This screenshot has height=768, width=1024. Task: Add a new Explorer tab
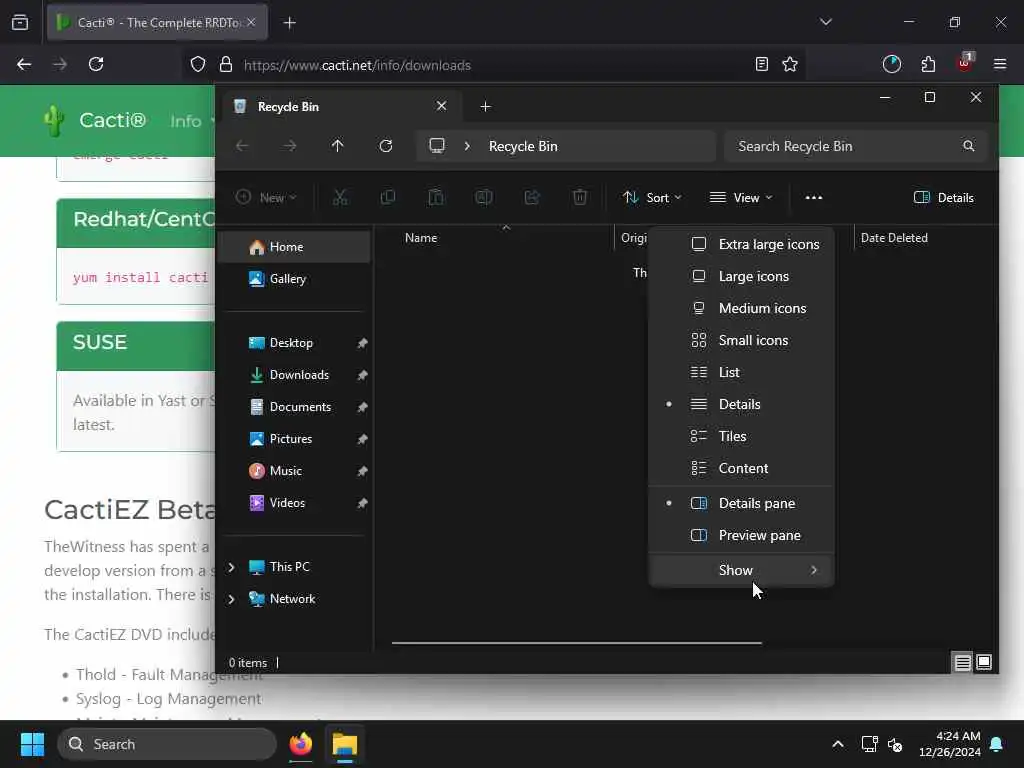click(x=485, y=106)
